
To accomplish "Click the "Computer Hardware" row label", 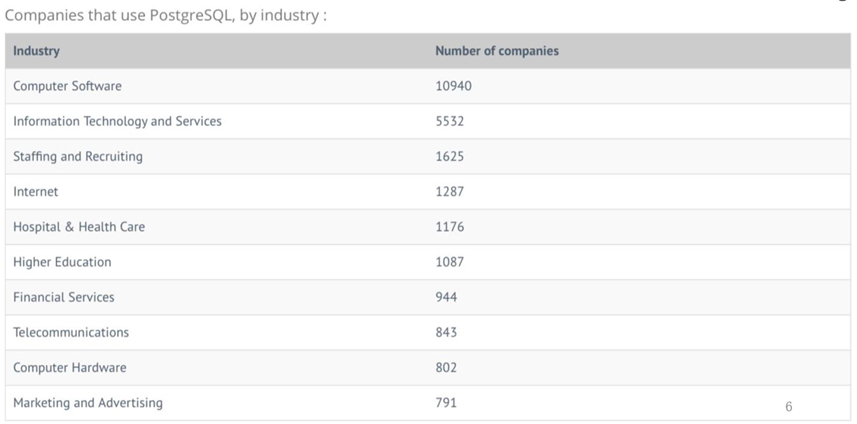I will [x=70, y=367].
